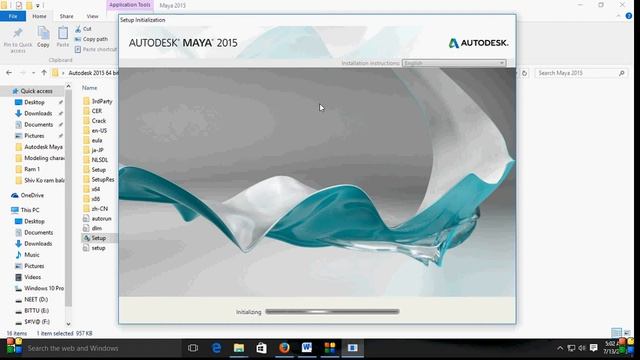The height and width of the screenshot is (360, 640).
Task: Open Installation instructions language dropdown
Action: [x=454, y=63]
